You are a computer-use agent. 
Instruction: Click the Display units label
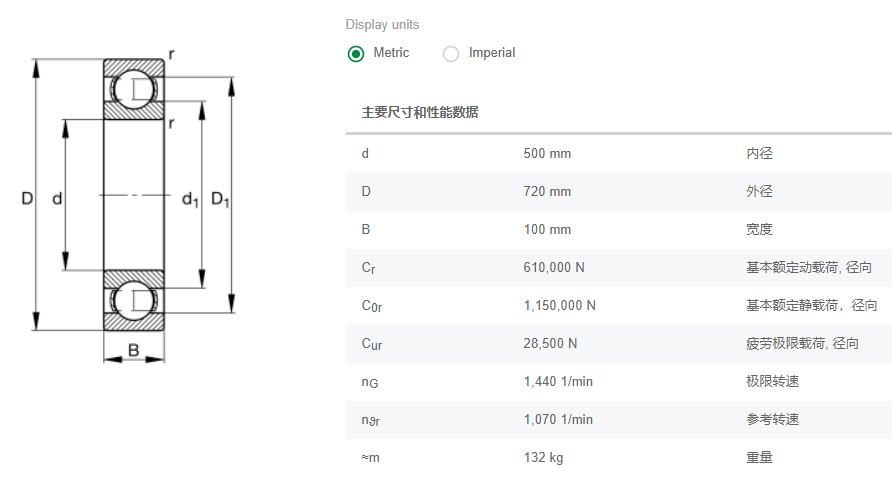pos(383,24)
